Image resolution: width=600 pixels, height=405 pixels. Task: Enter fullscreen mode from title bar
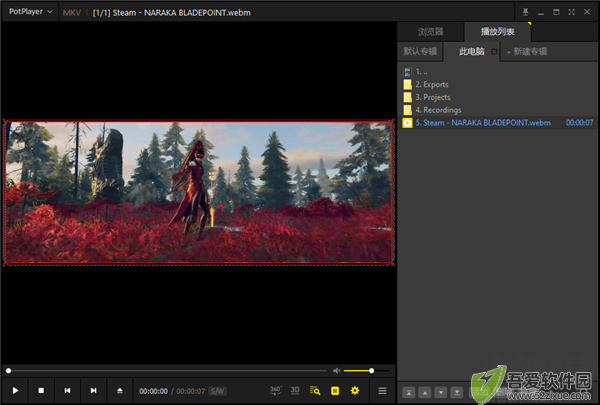tap(571, 12)
